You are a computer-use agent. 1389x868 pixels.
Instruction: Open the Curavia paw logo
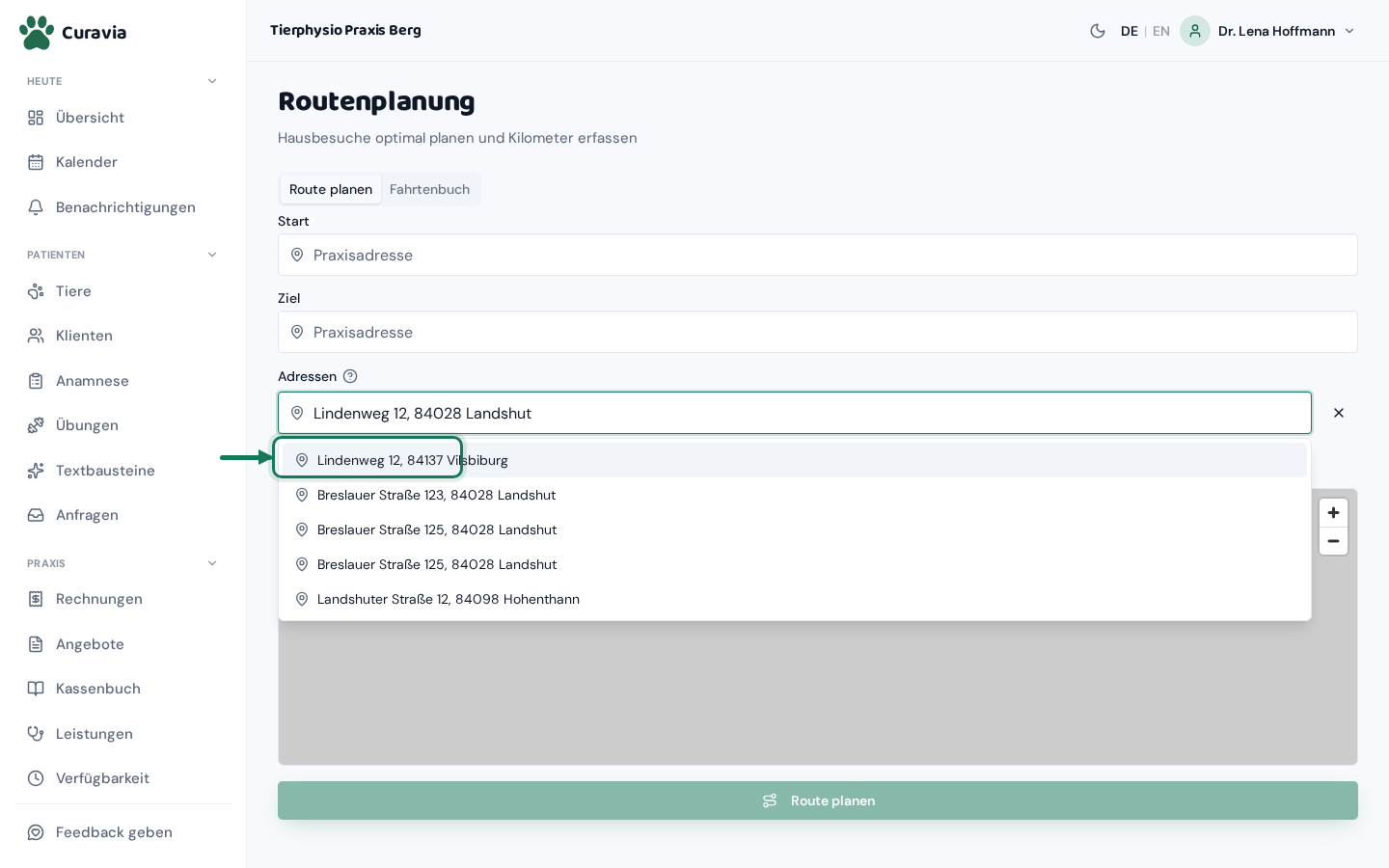tap(37, 32)
